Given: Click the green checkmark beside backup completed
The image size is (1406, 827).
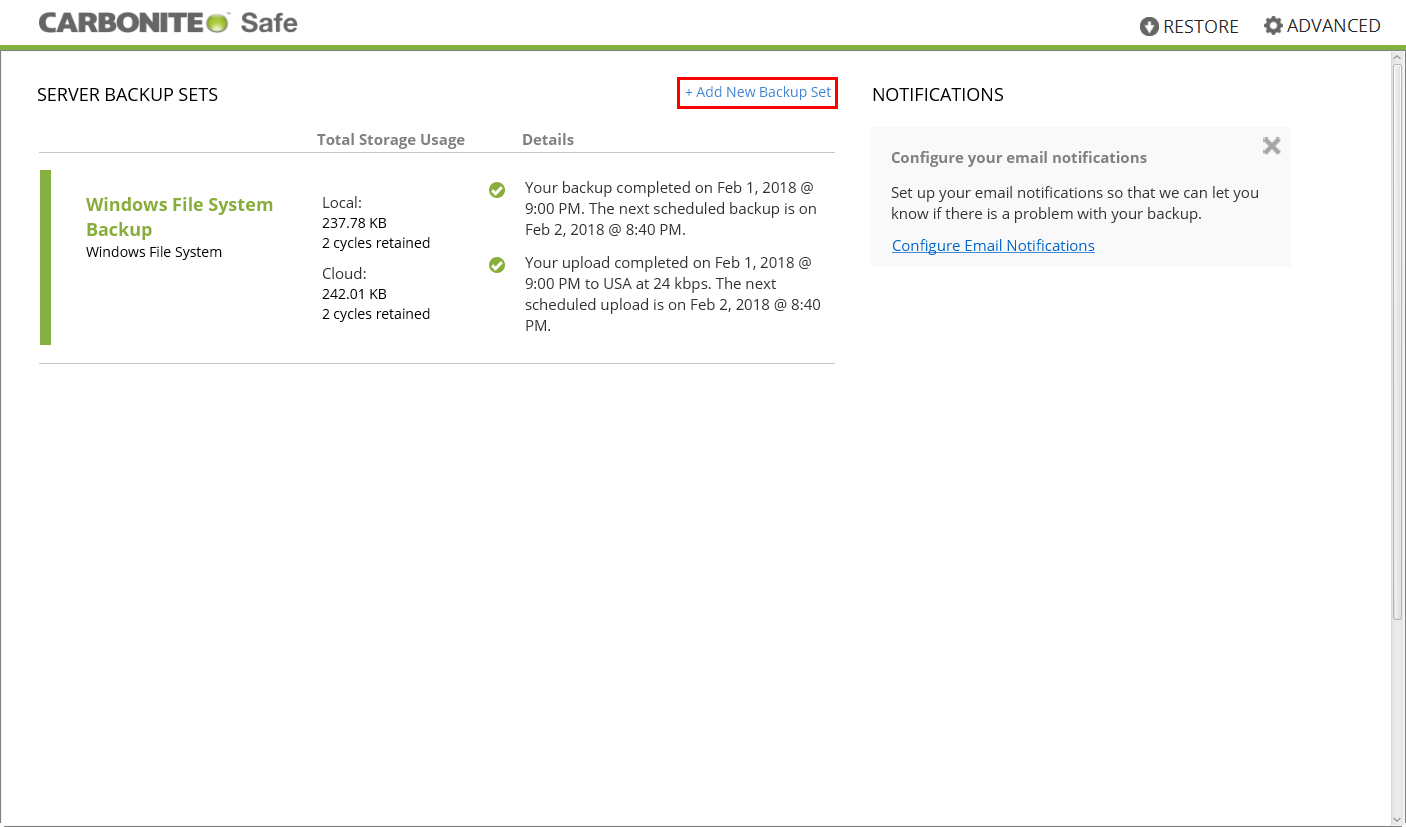Looking at the screenshot, I should point(497,190).
